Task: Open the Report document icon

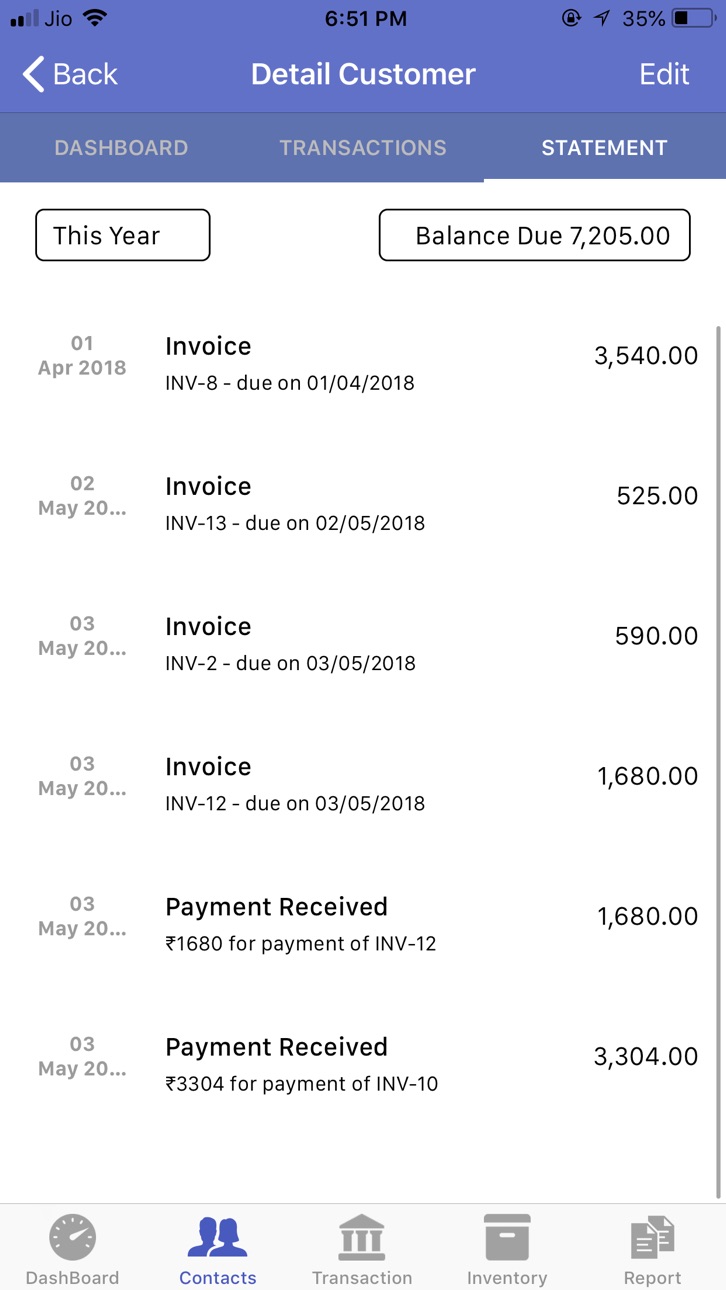Action: (652, 1237)
